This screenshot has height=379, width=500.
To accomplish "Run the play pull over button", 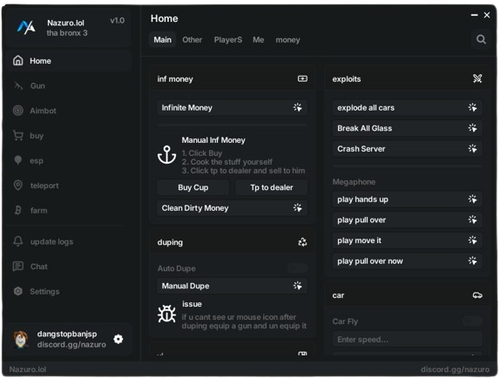I will point(407,220).
